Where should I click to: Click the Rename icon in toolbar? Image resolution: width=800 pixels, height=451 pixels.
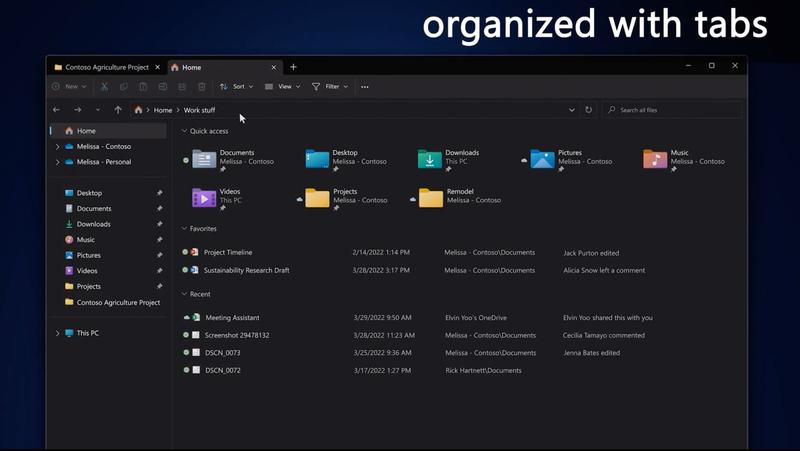163,87
